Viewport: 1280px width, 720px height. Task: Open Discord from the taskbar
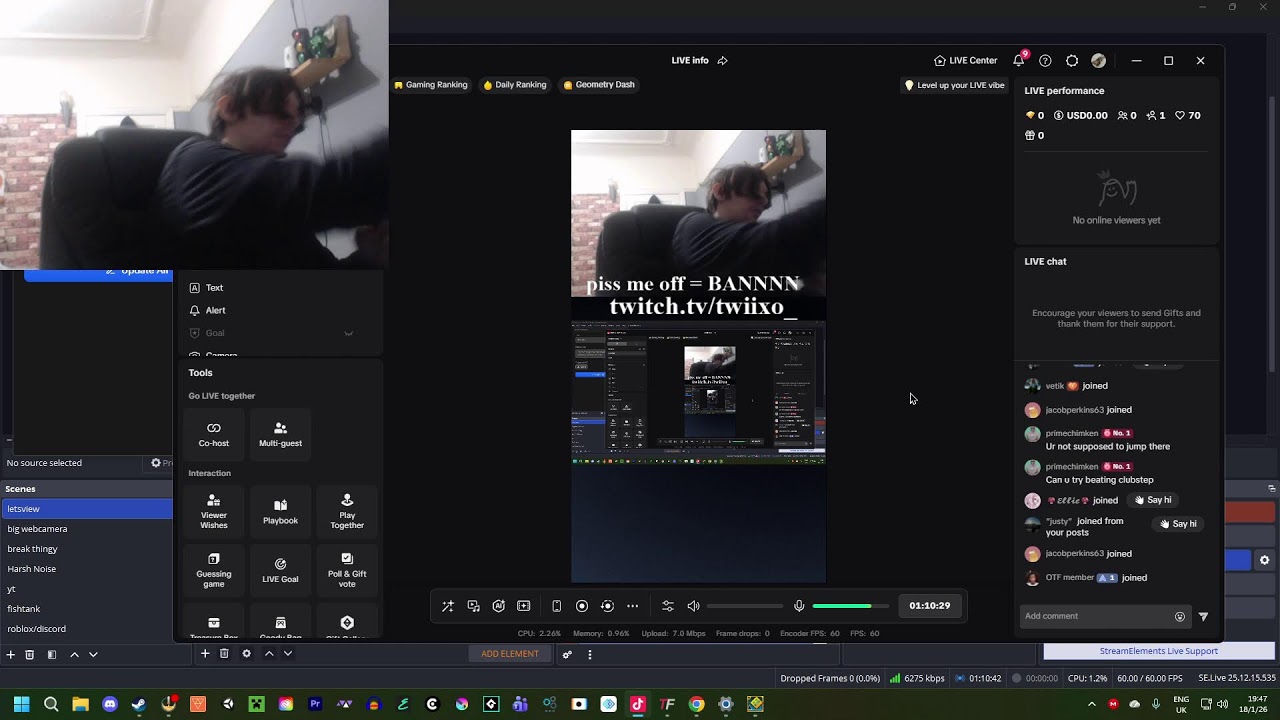110,704
